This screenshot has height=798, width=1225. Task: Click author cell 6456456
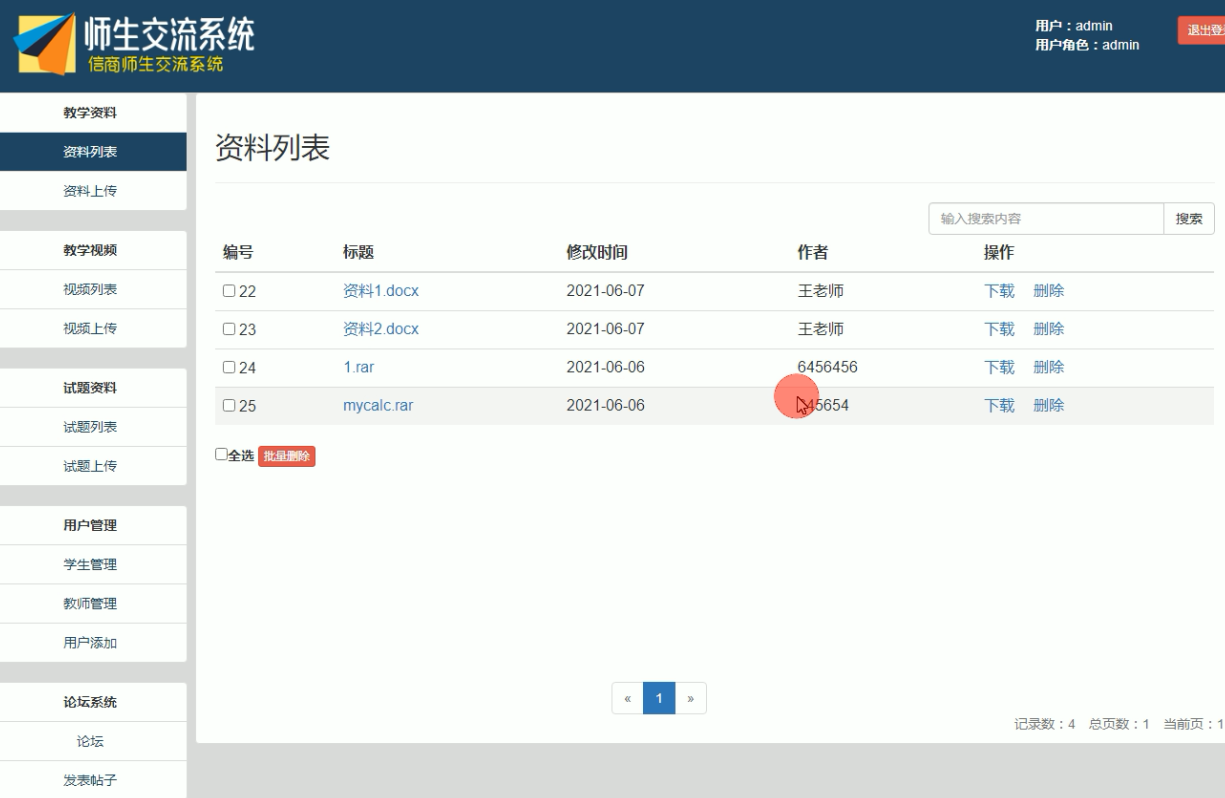point(827,367)
